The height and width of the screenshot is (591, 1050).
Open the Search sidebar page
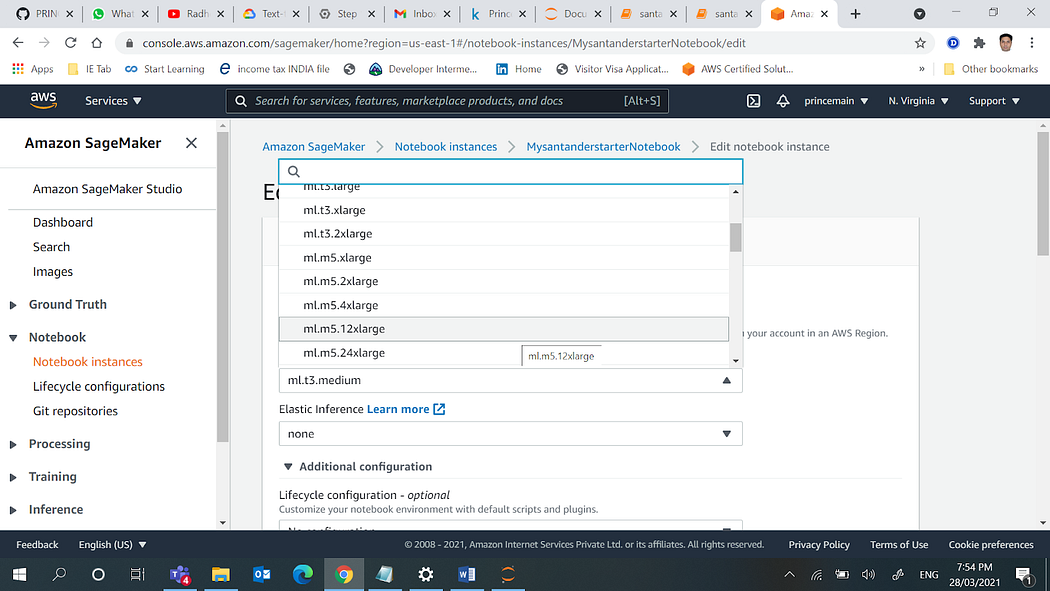52,247
